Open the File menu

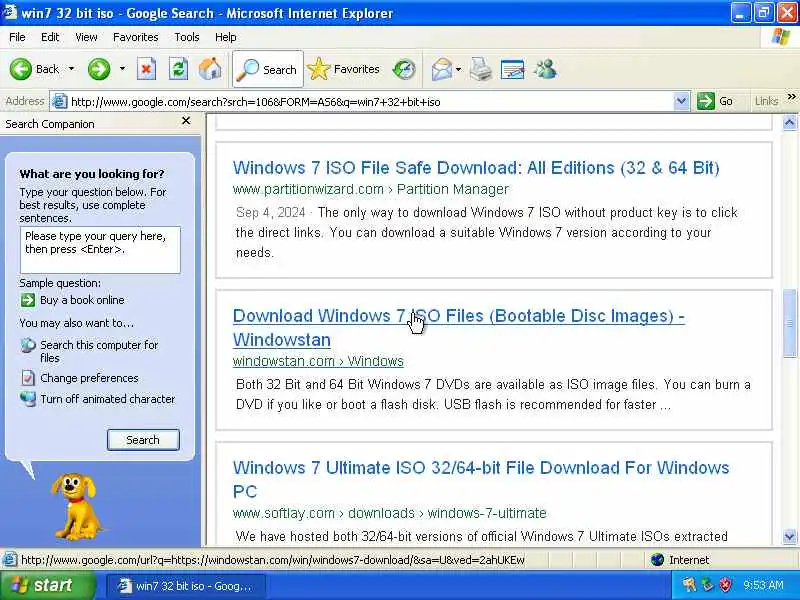(17, 37)
